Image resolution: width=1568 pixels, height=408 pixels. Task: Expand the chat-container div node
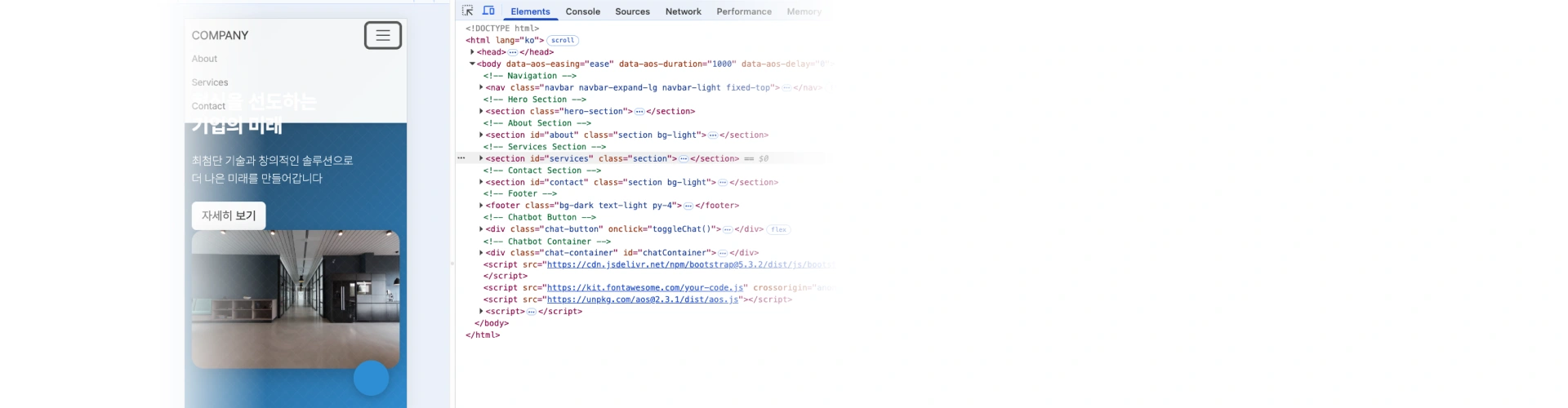(x=481, y=253)
